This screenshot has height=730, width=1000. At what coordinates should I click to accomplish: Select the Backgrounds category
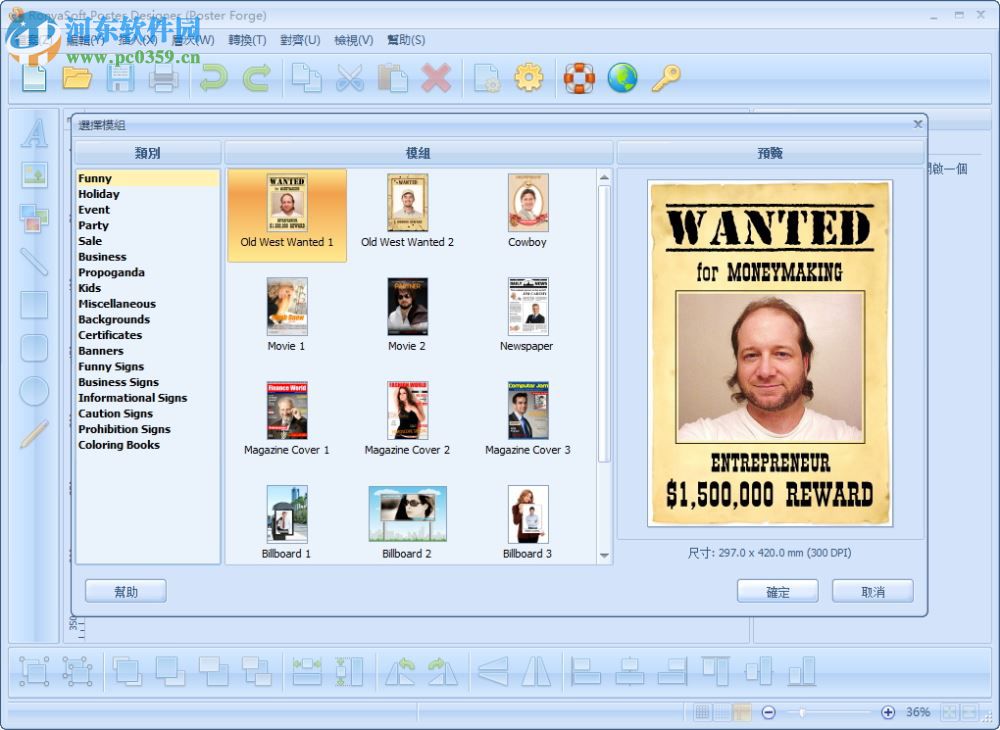(x=114, y=319)
